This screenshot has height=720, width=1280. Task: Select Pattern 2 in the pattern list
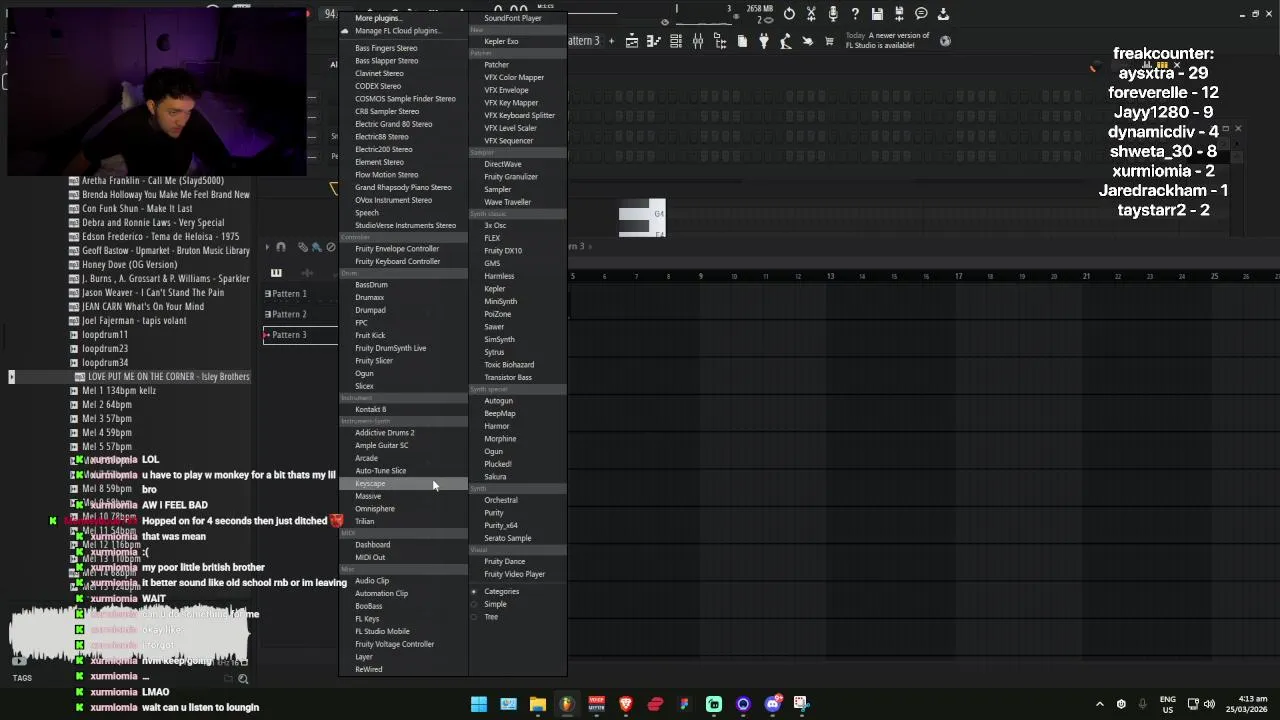(289, 314)
